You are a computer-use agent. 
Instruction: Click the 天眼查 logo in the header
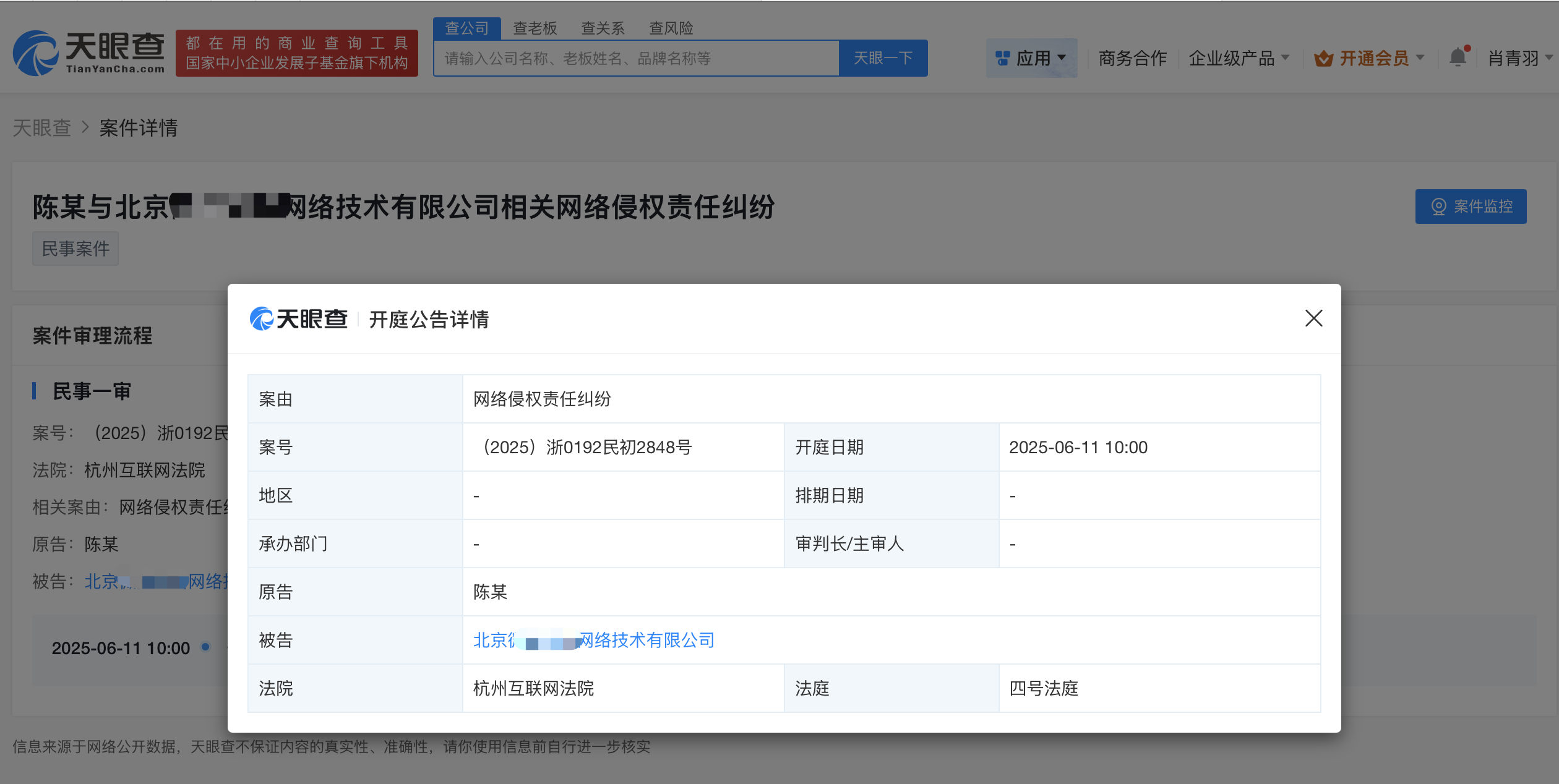pyautogui.click(x=89, y=53)
